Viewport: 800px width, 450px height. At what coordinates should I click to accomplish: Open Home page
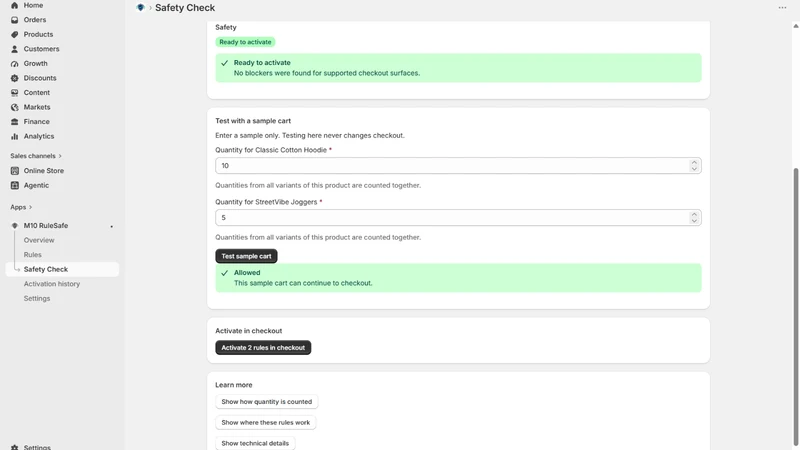[x=33, y=5]
